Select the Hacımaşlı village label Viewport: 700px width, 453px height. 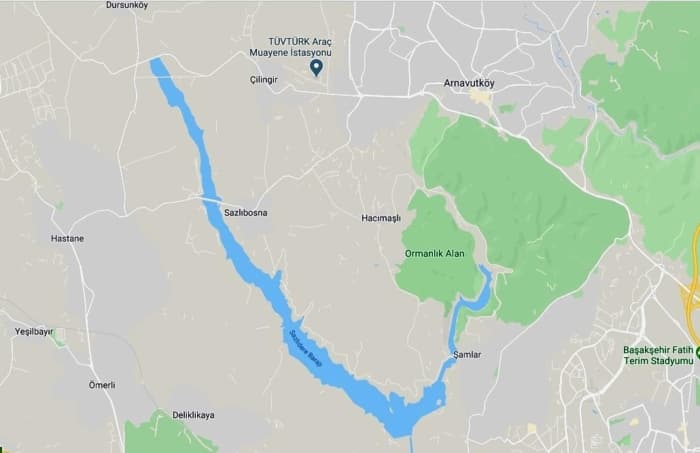click(381, 218)
